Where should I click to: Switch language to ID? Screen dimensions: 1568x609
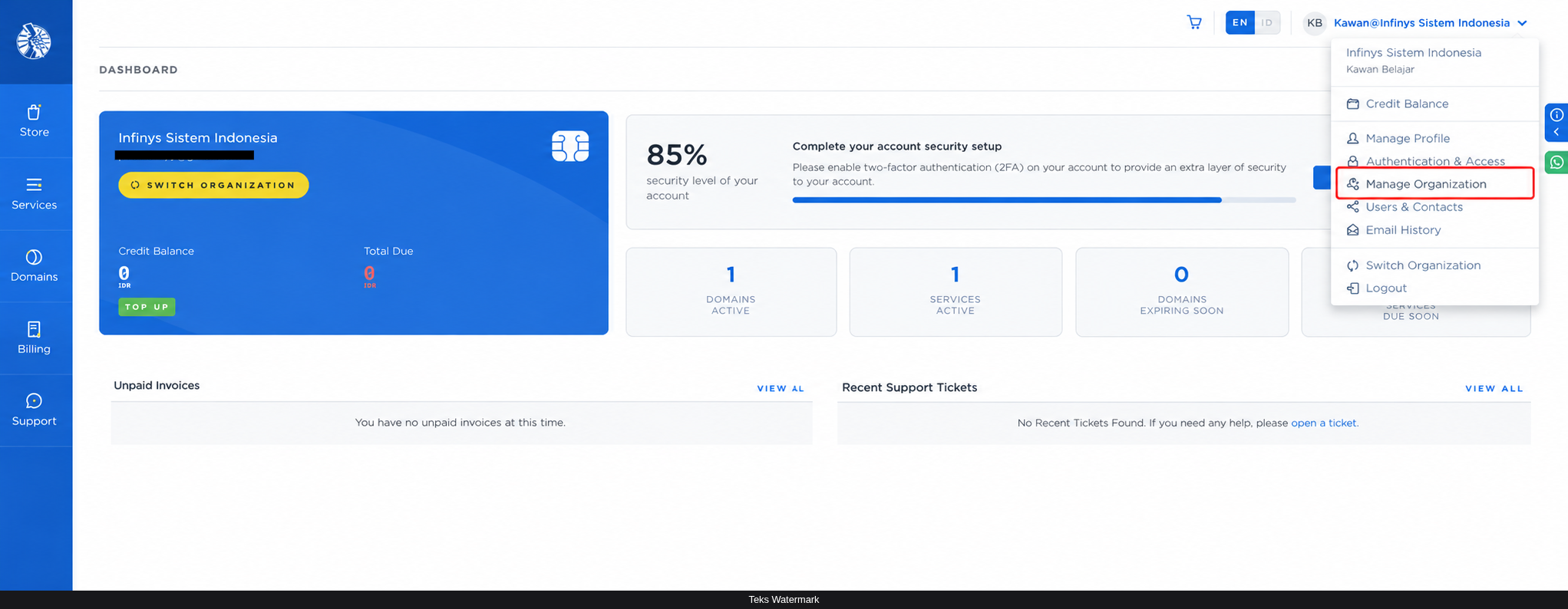pyautogui.click(x=1267, y=22)
